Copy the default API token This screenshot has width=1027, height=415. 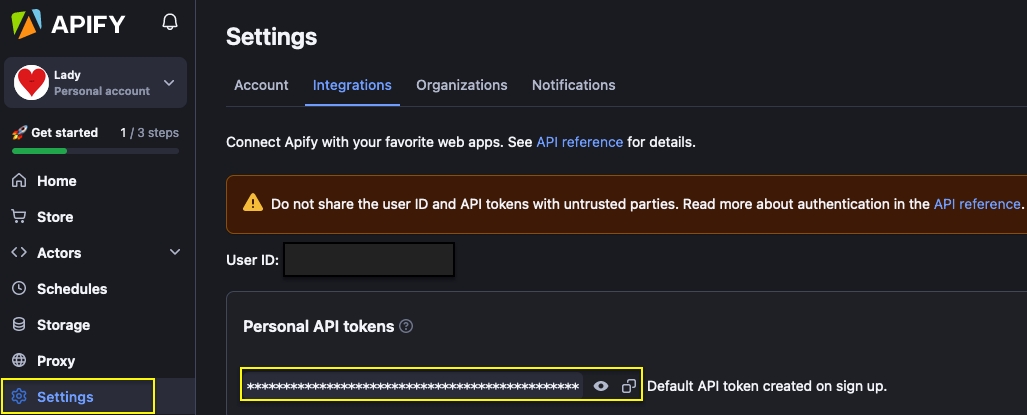pos(628,386)
